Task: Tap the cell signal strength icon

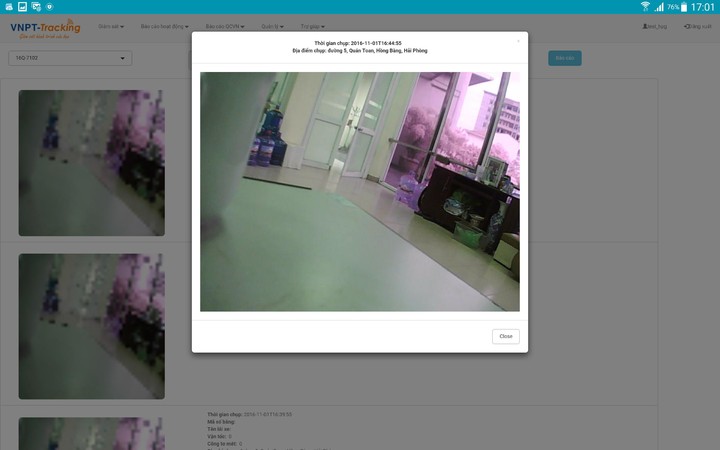Action: 659,6
